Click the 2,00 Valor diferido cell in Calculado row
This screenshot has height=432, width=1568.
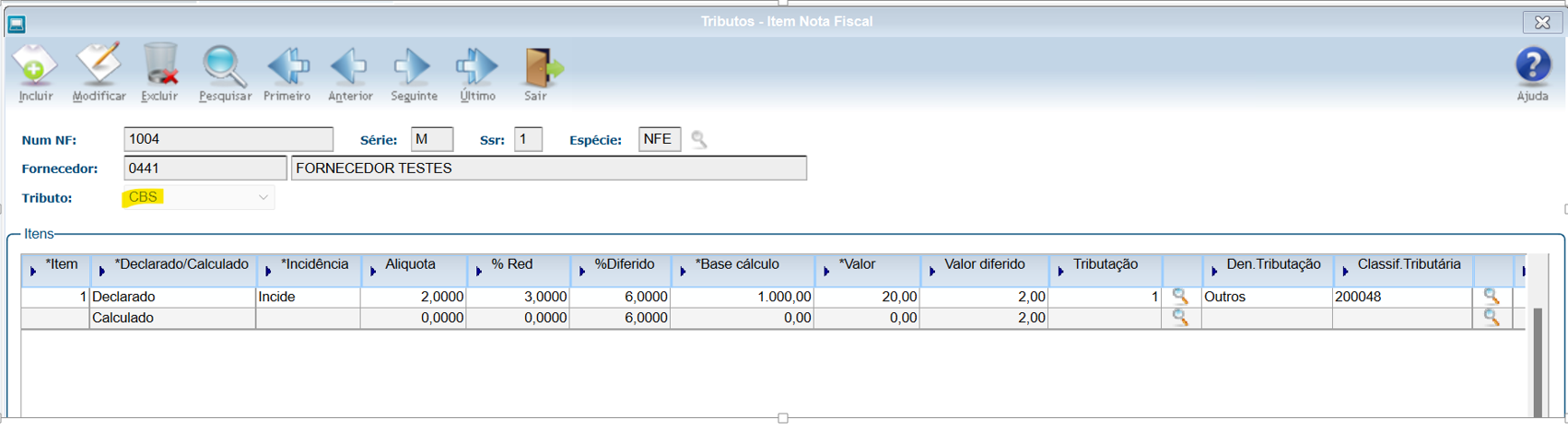(x=985, y=318)
